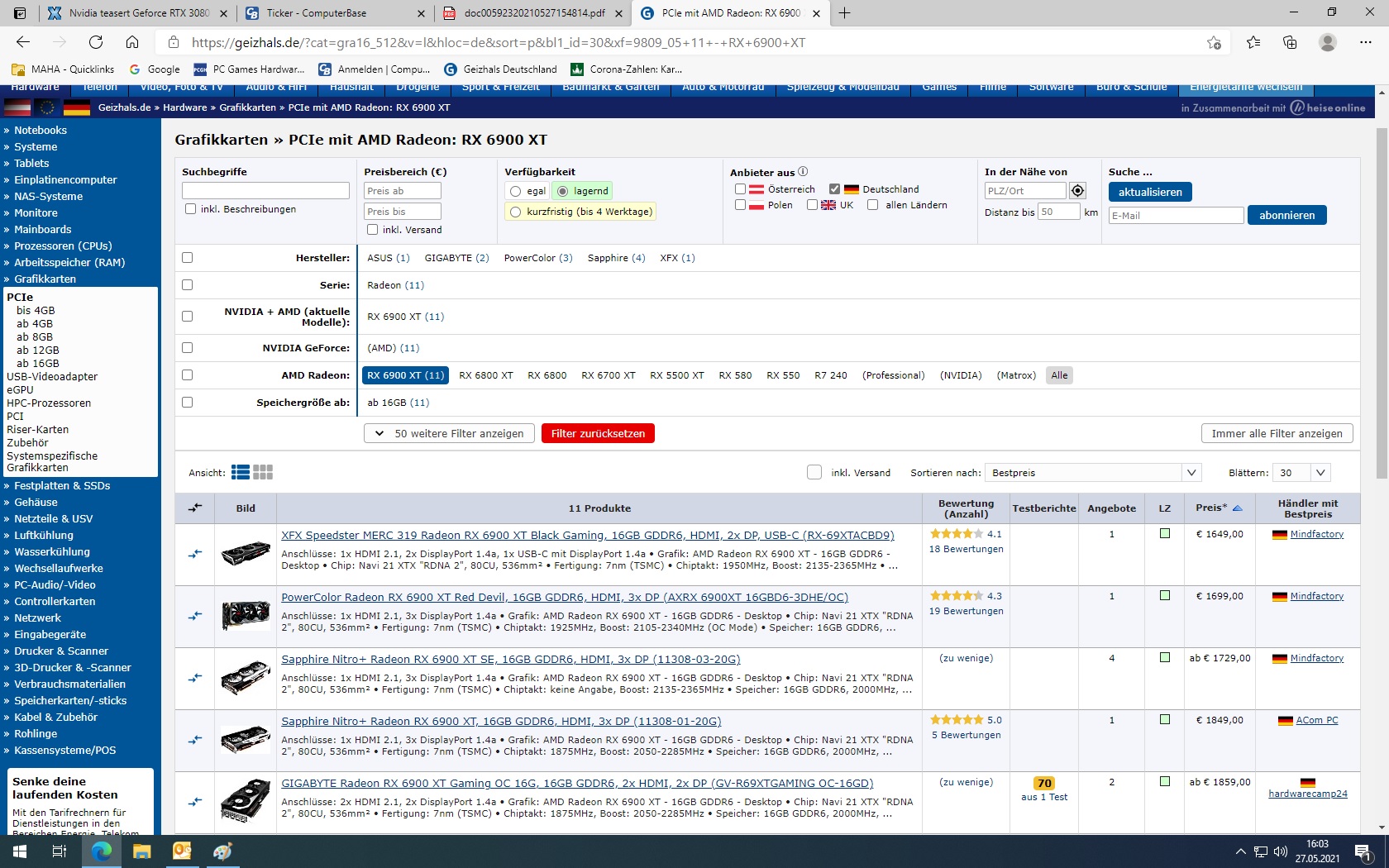The width and height of the screenshot is (1389, 868).
Task: Add this page to favorites
Action: (x=1214, y=42)
